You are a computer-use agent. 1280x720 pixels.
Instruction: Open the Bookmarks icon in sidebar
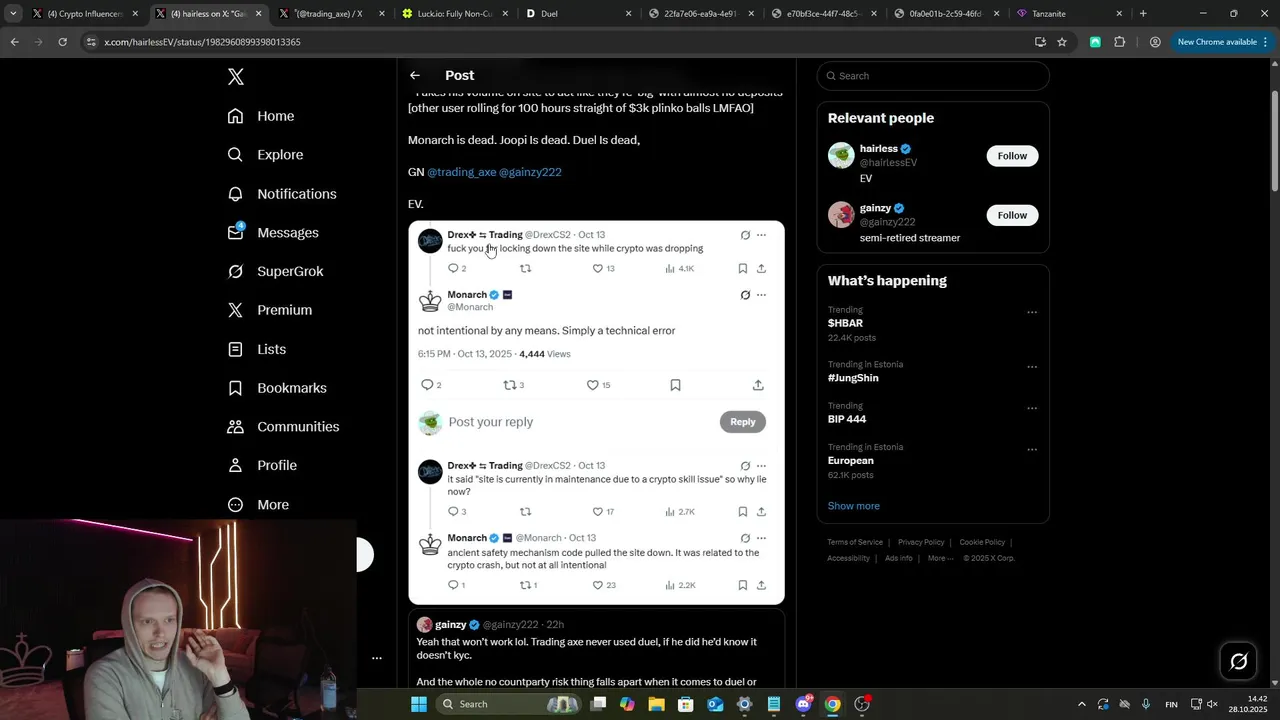[x=235, y=388]
